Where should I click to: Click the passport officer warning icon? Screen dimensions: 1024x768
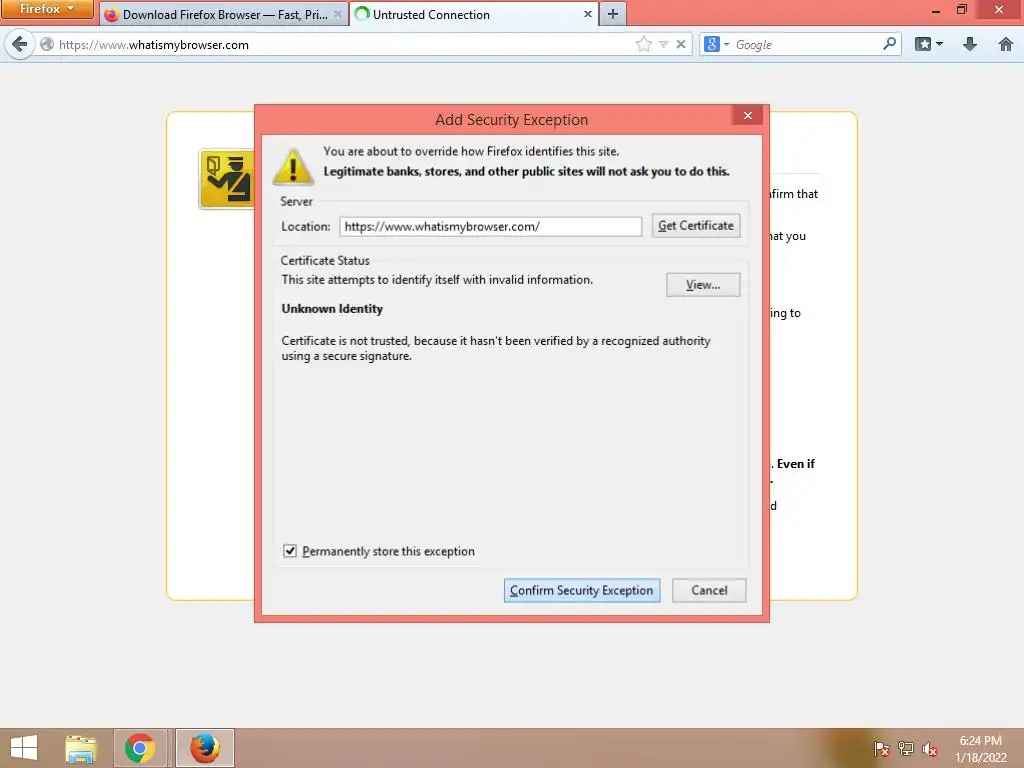click(x=227, y=179)
